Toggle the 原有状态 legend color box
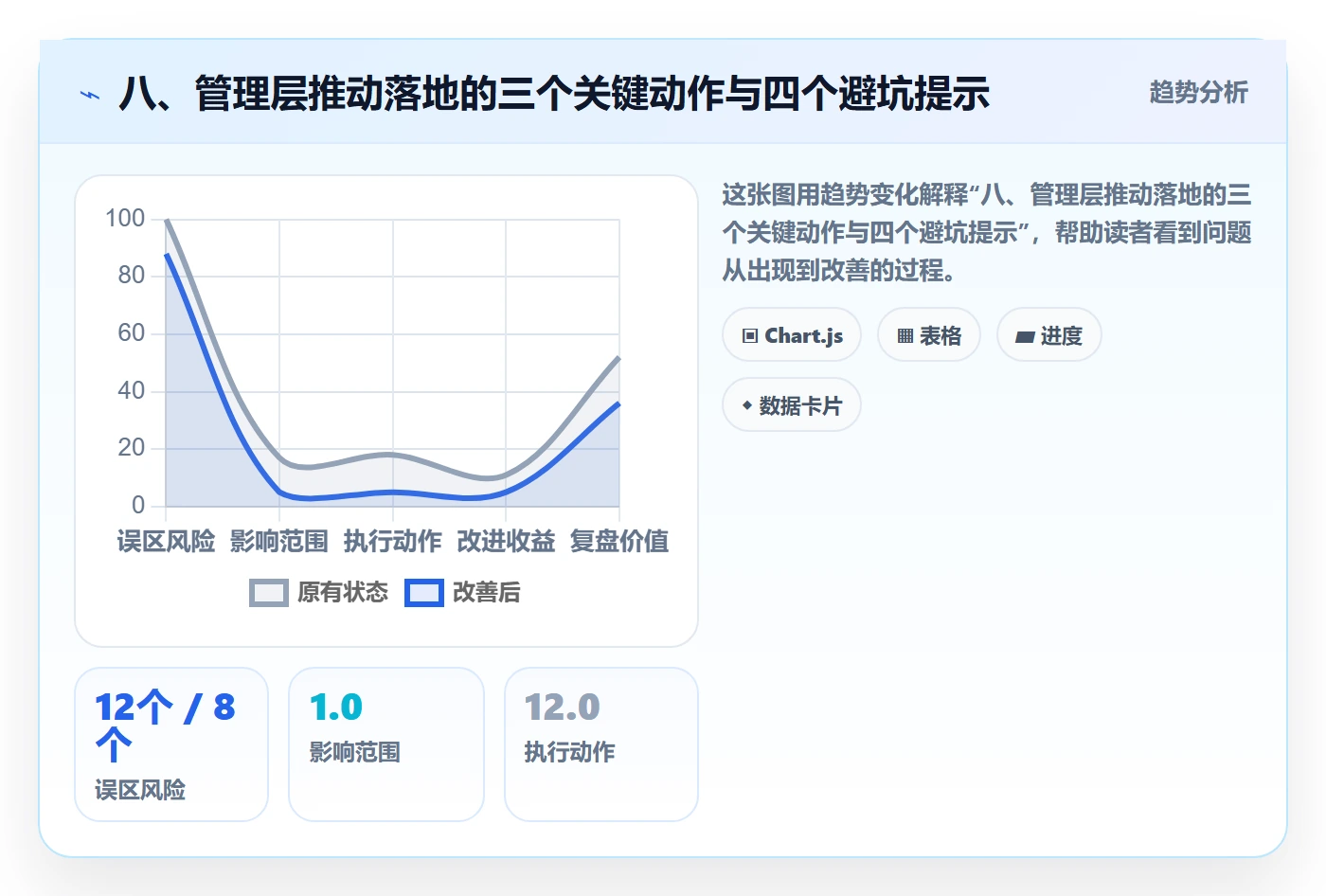The width and height of the screenshot is (1326, 896). click(x=269, y=593)
